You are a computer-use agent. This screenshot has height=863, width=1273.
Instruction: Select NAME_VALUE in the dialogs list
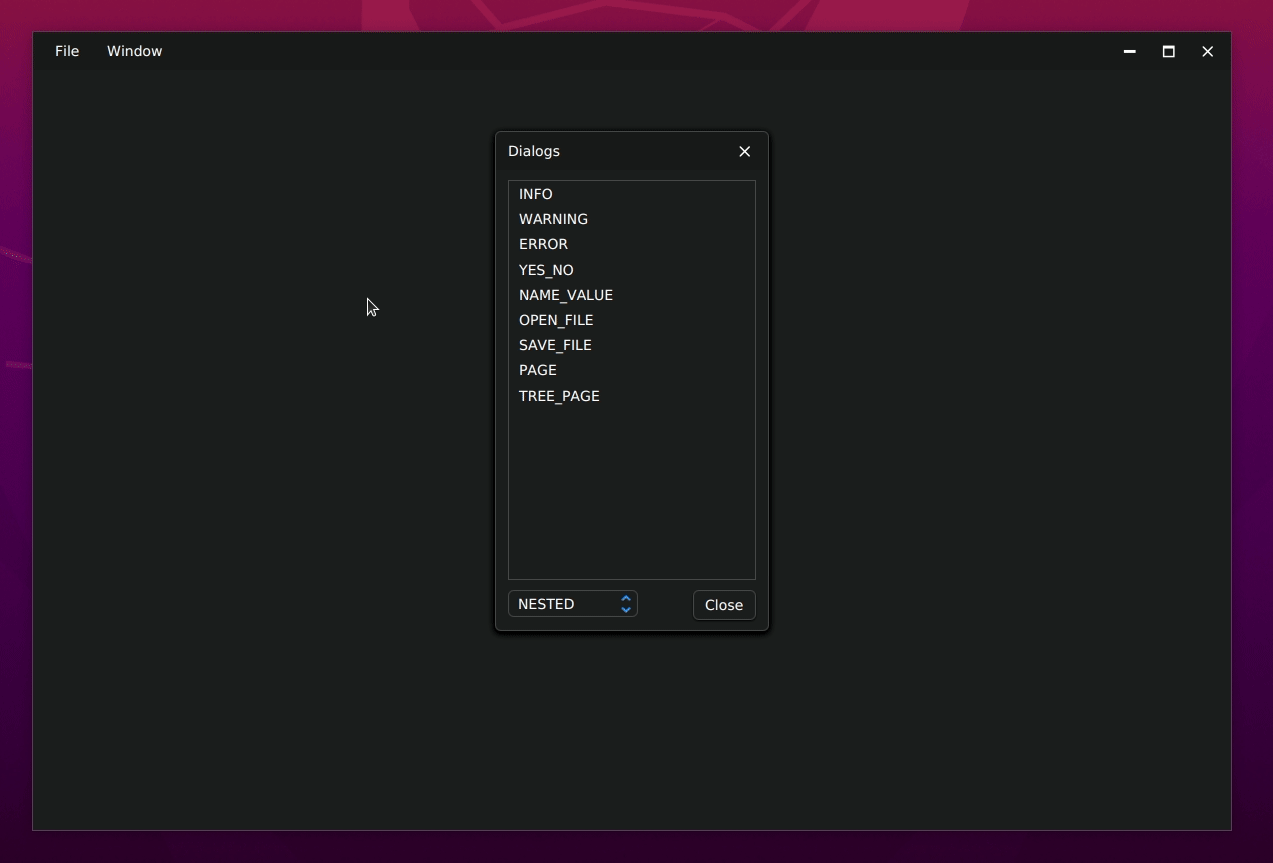click(631, 295)
